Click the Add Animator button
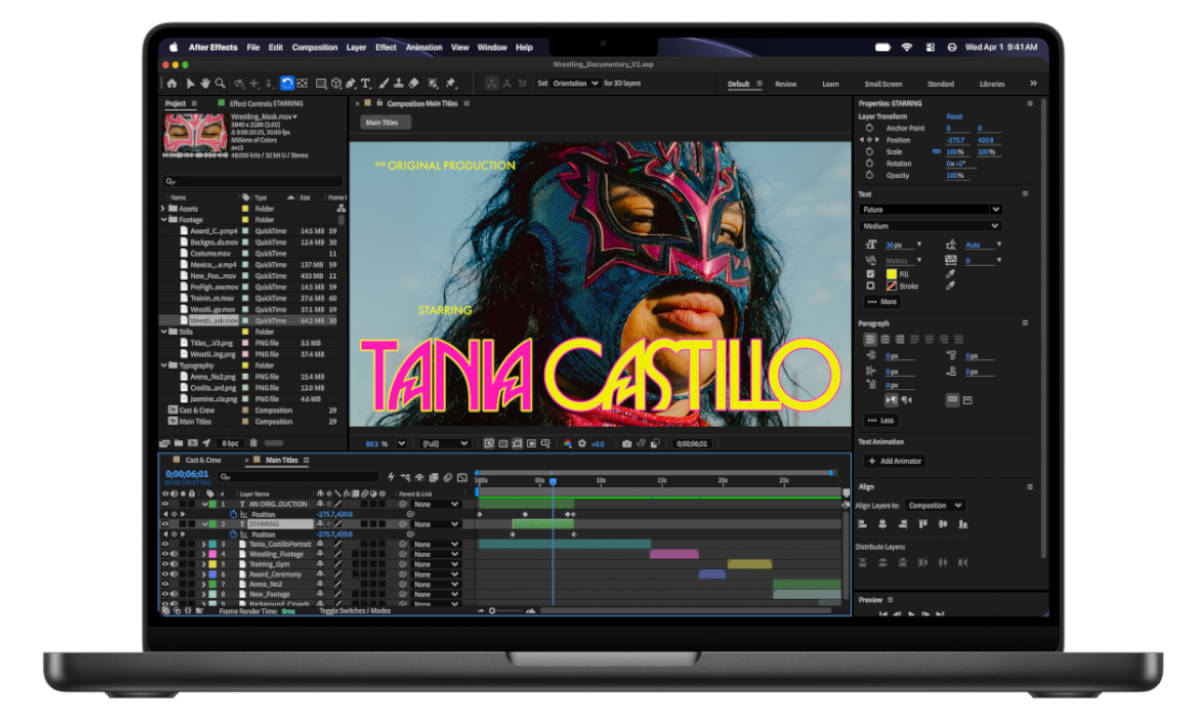Image resolution: width=1200 pixels, height=720 pixels. coord(895,461)
